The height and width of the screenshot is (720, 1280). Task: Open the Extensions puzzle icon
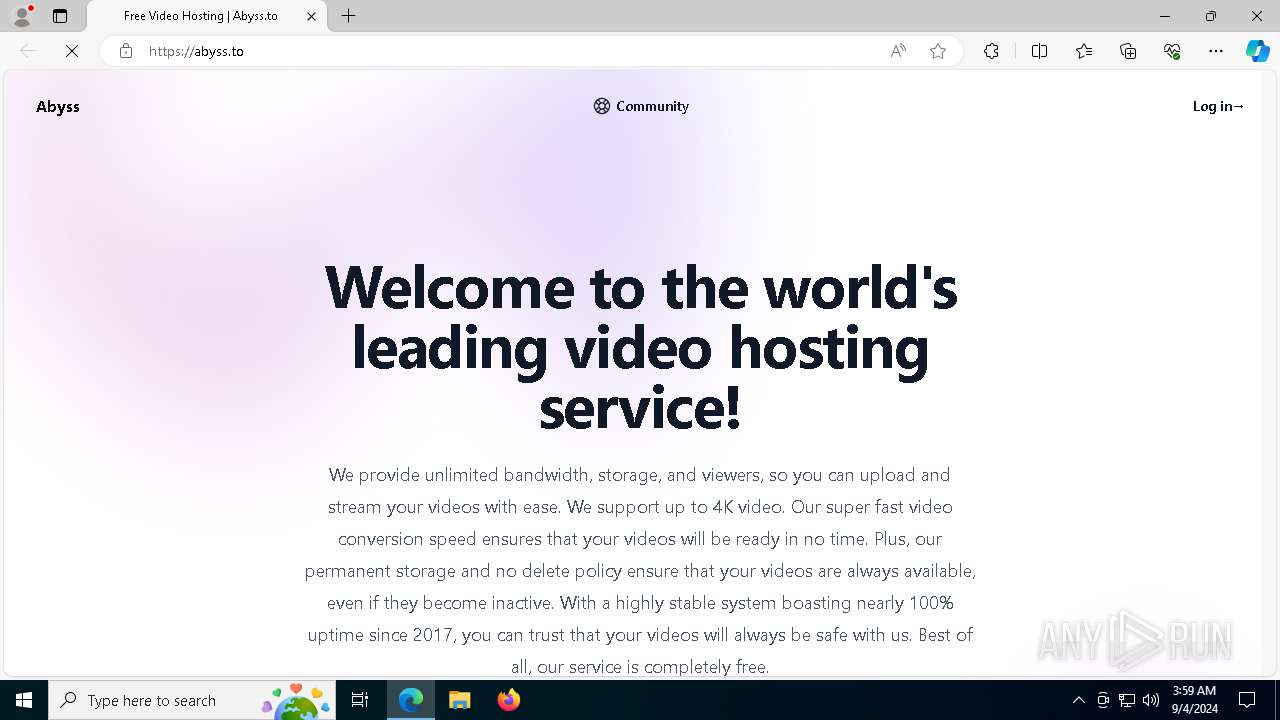tap(991, 51)
